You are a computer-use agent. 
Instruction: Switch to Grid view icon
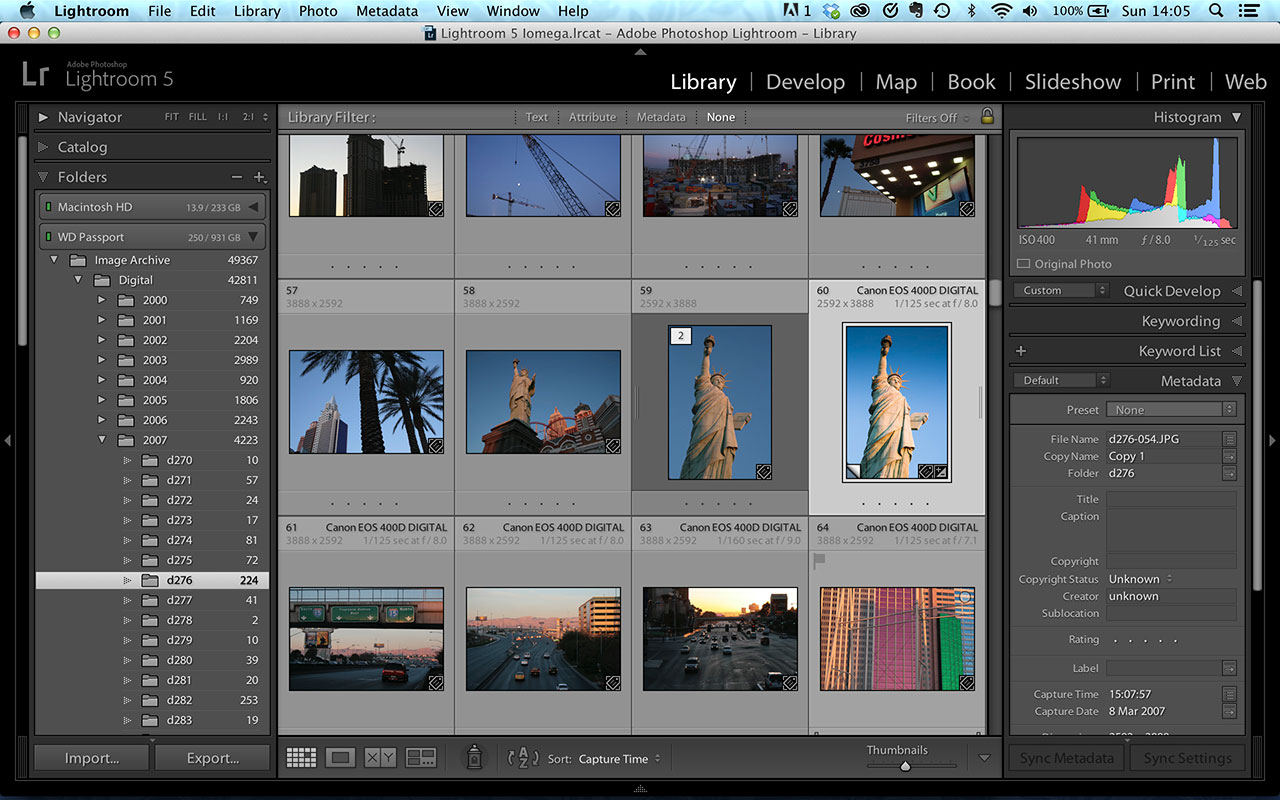click(x=301, y=758)
